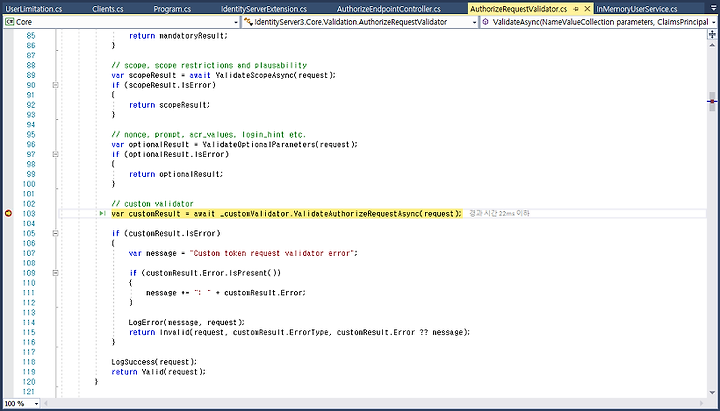Switch to the Clients.cs tab
Screen dimensions: 720x411
click(x=107, y=9)
